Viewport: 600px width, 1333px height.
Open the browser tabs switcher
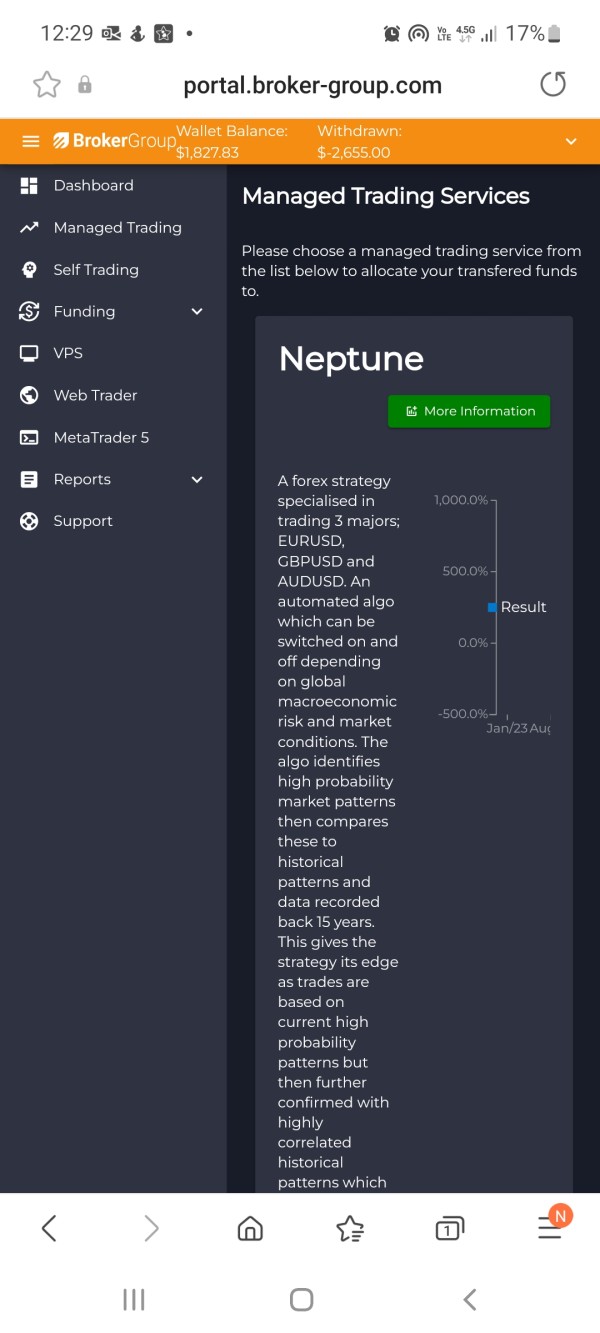coord(449,1229)
